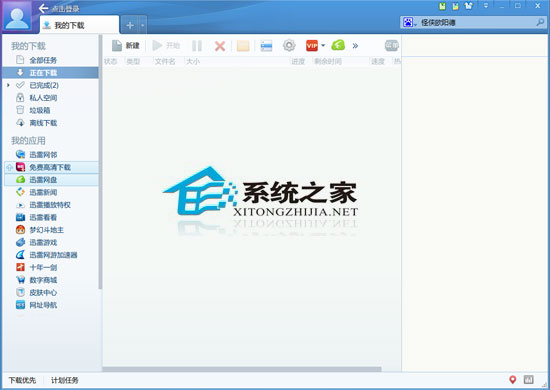Open 迅雷网游加速器 in the sidebar
Viewport: 550px width, 390px height.
click(x=53, y=255)
